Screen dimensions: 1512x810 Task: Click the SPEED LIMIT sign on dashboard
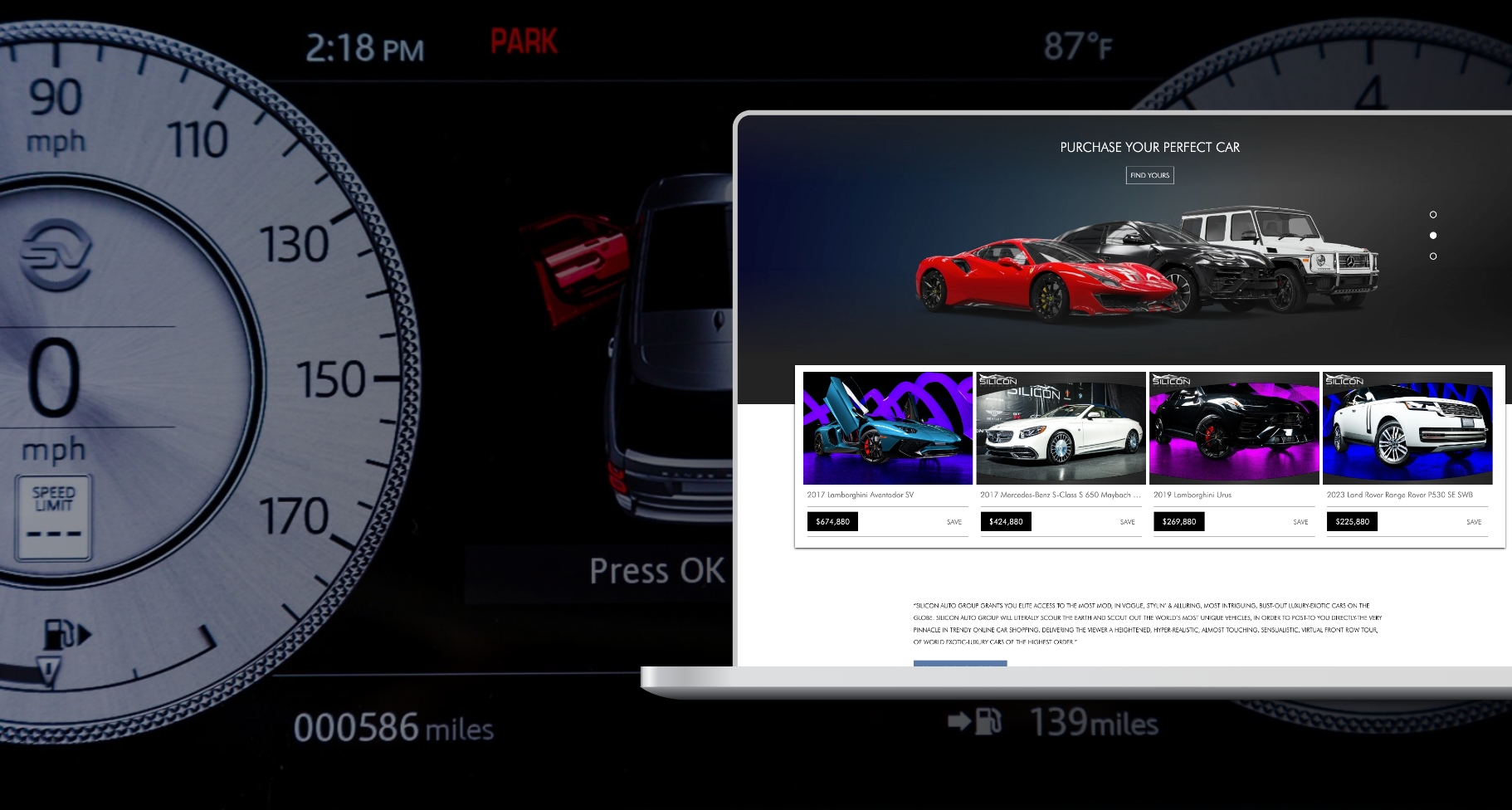coord(53,518)
